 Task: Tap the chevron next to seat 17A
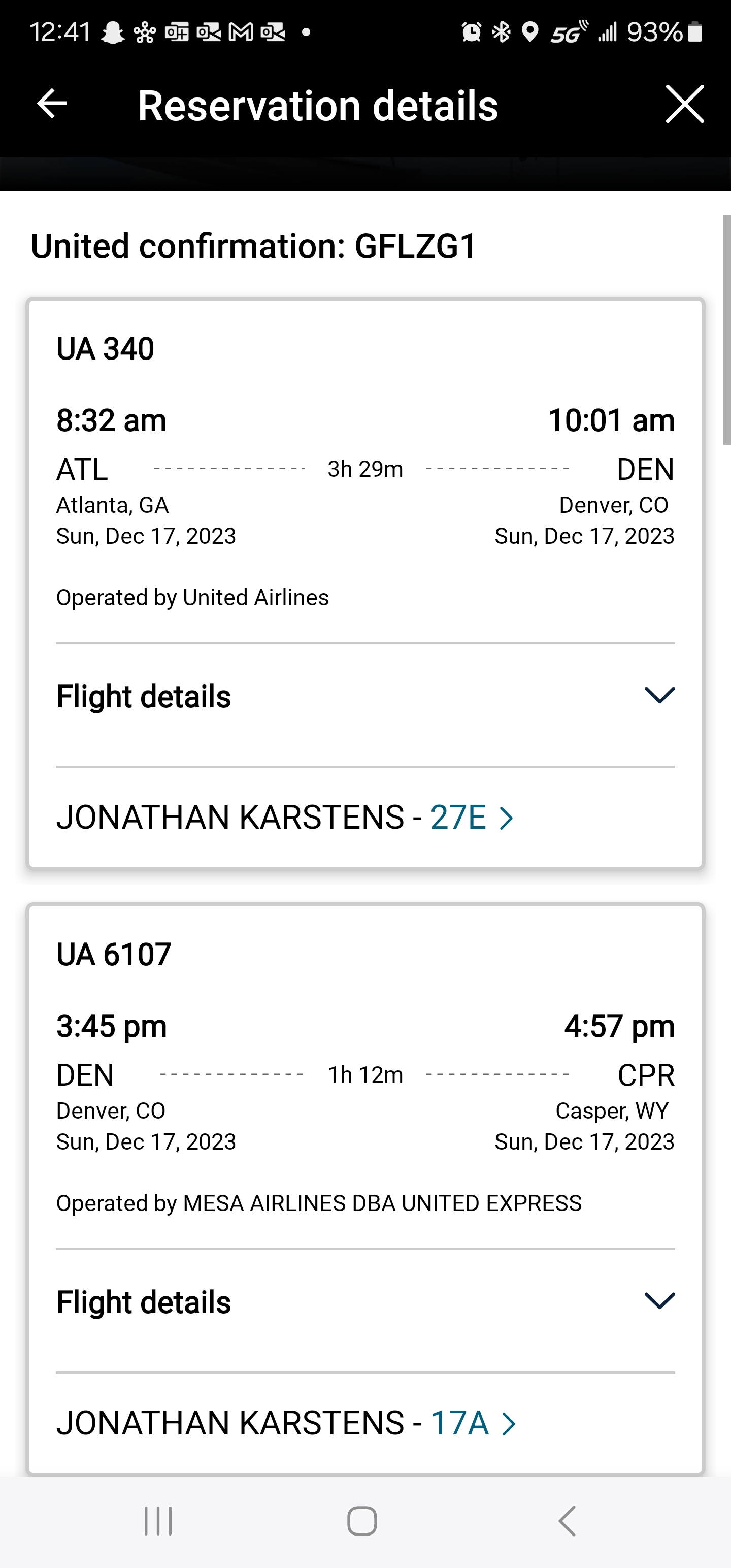coord(509,1424)
